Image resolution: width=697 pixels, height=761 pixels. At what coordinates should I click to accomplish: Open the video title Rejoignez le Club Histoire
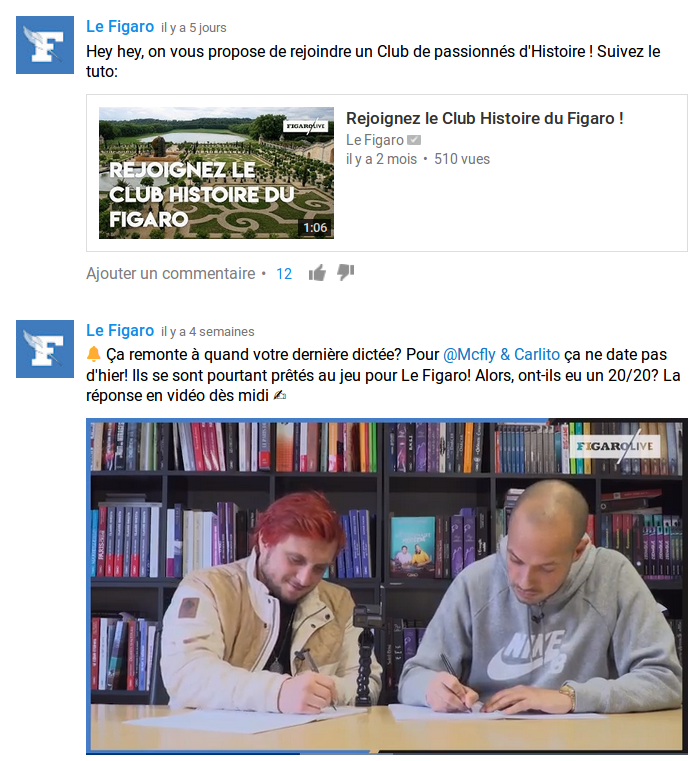pos(484,118)
